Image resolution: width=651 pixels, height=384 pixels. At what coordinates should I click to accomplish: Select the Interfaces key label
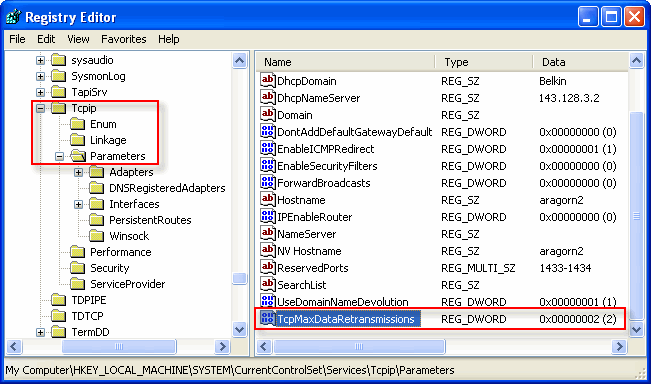(134, 204)
